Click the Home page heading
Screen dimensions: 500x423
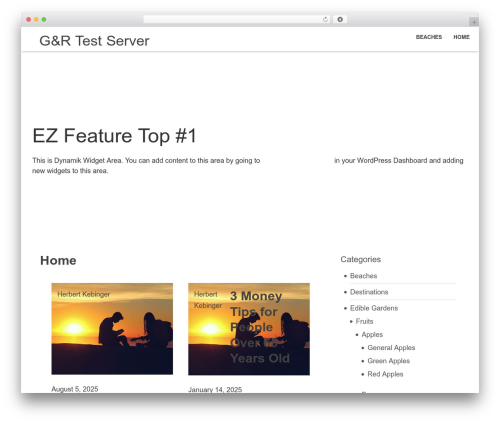click(x=58, y=260)
